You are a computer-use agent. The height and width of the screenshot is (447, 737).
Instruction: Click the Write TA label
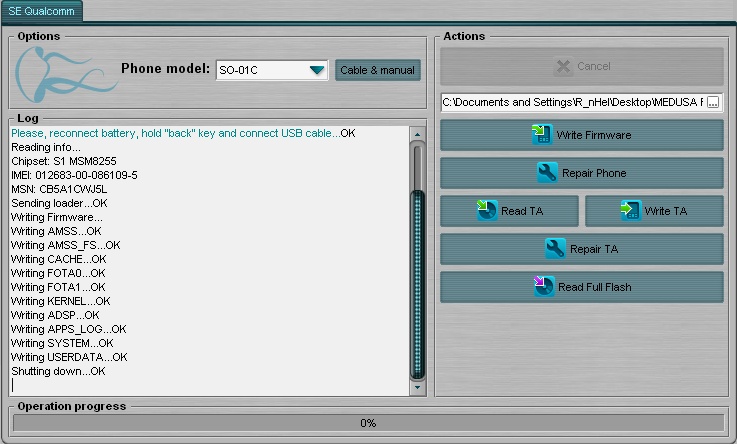(666, 211)
